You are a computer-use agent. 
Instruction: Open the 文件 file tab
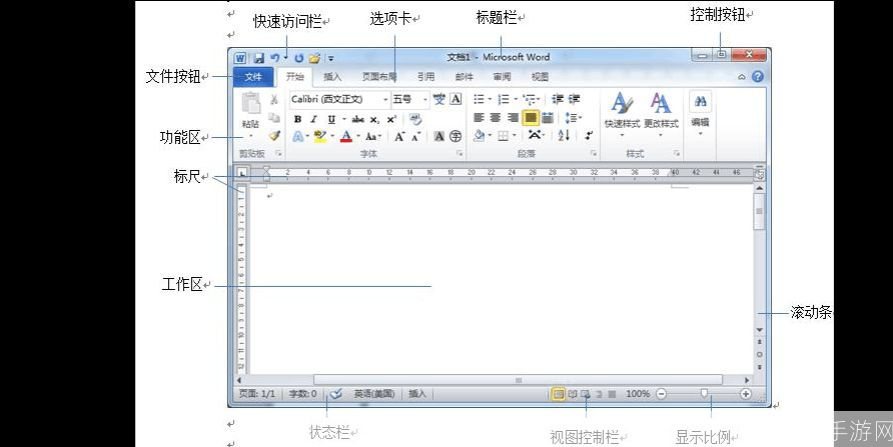[253, 76]
